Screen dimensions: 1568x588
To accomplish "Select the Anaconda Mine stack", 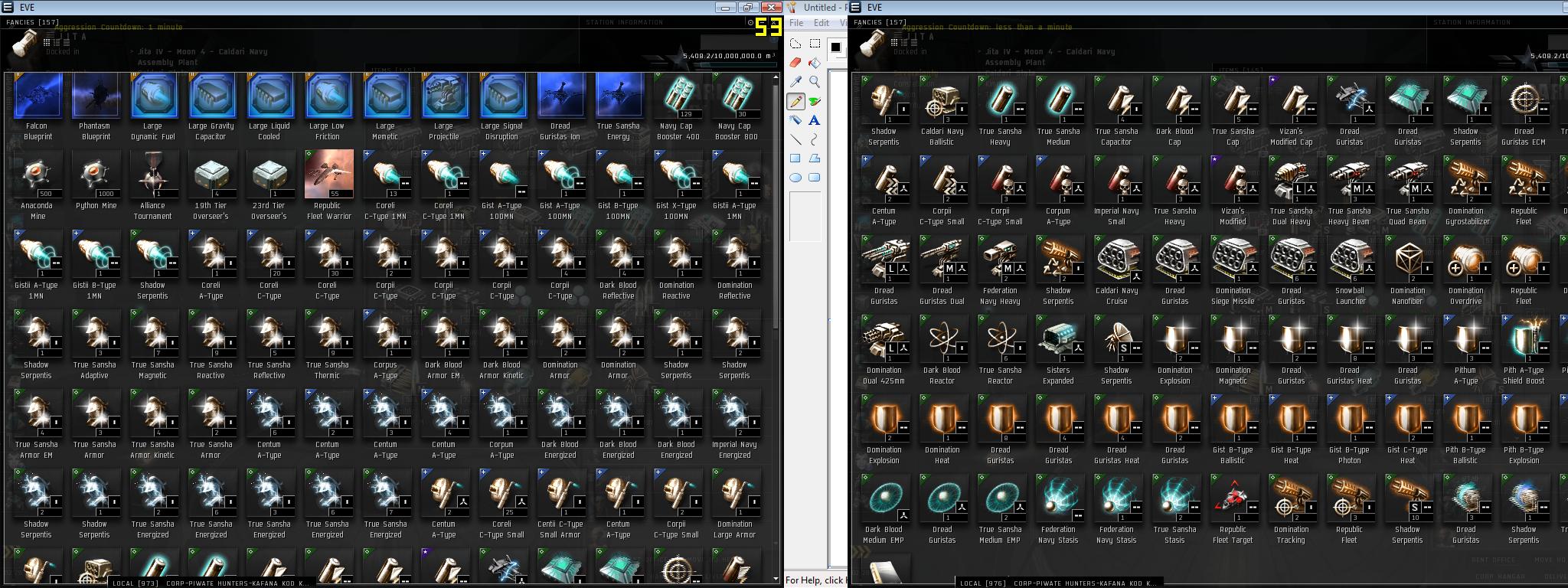I will tap(38, 186).
